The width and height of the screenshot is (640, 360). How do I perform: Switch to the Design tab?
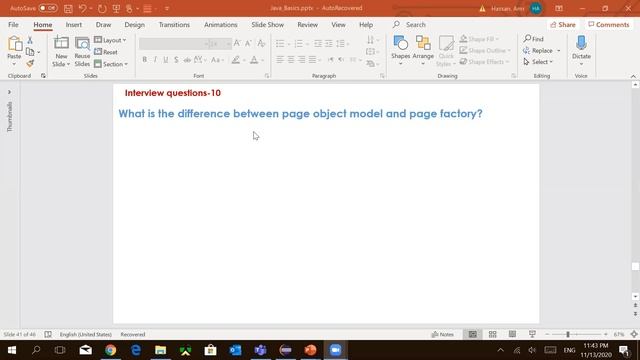(x=134, y=24)
